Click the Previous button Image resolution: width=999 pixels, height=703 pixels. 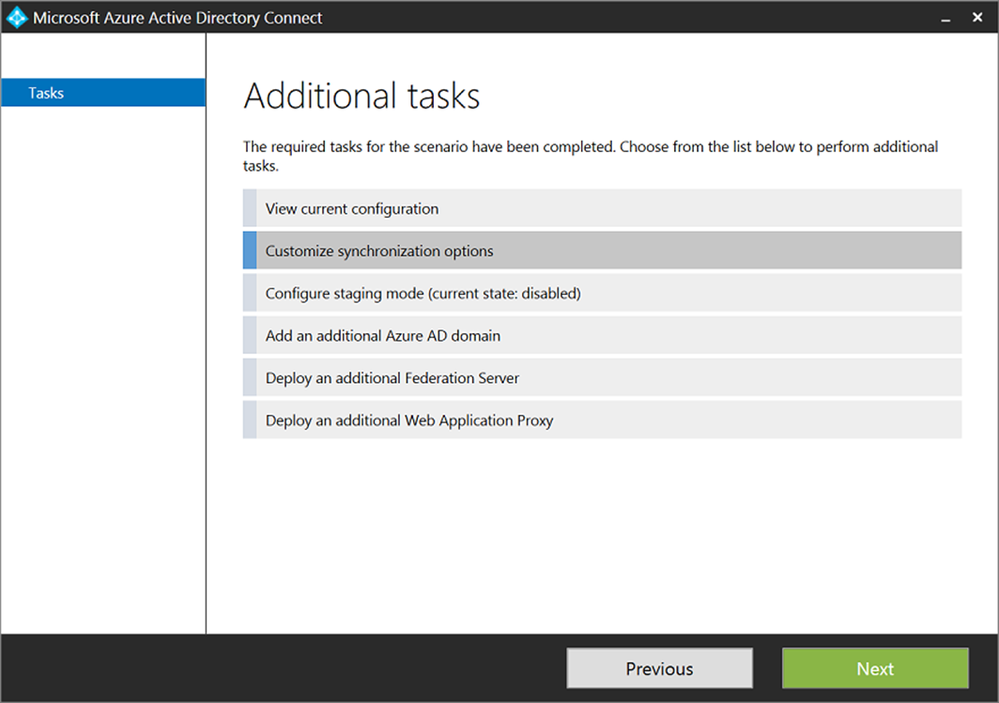tap(659, 669)
